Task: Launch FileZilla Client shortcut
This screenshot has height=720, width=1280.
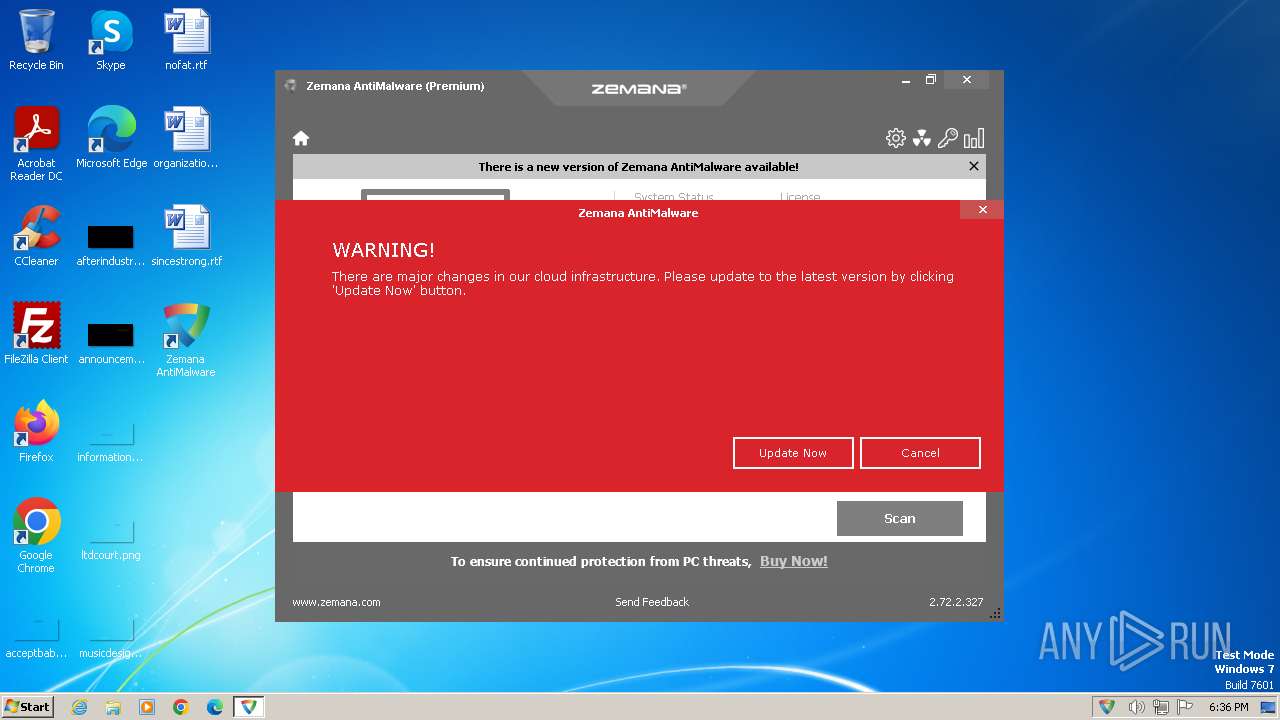Action: point(36,334)
